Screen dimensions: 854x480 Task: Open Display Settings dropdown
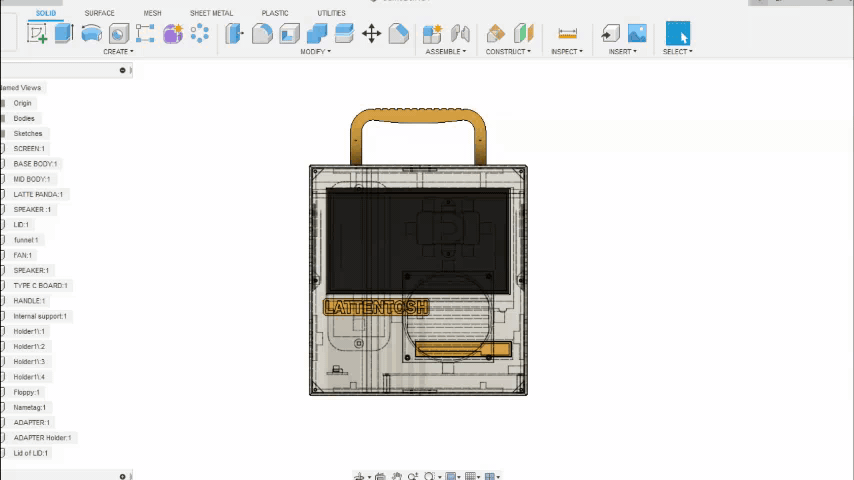(x=452, y=477)
